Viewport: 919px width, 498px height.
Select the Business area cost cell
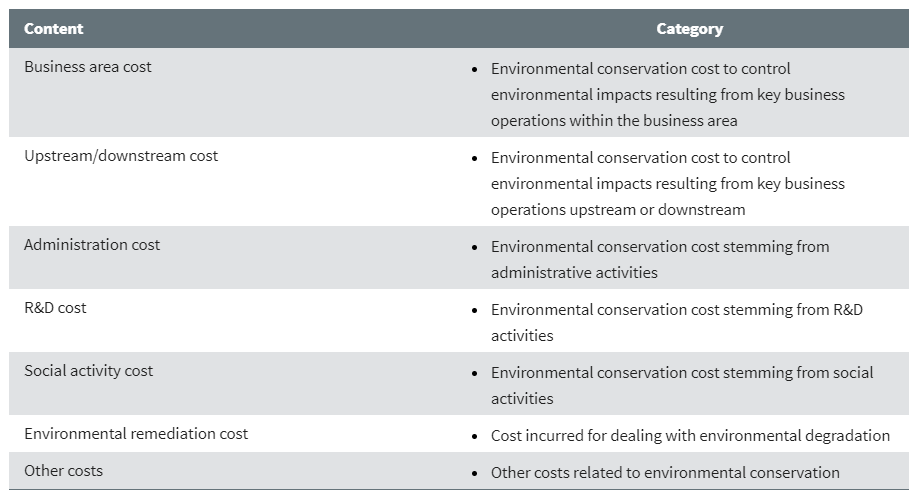(87, 67)
